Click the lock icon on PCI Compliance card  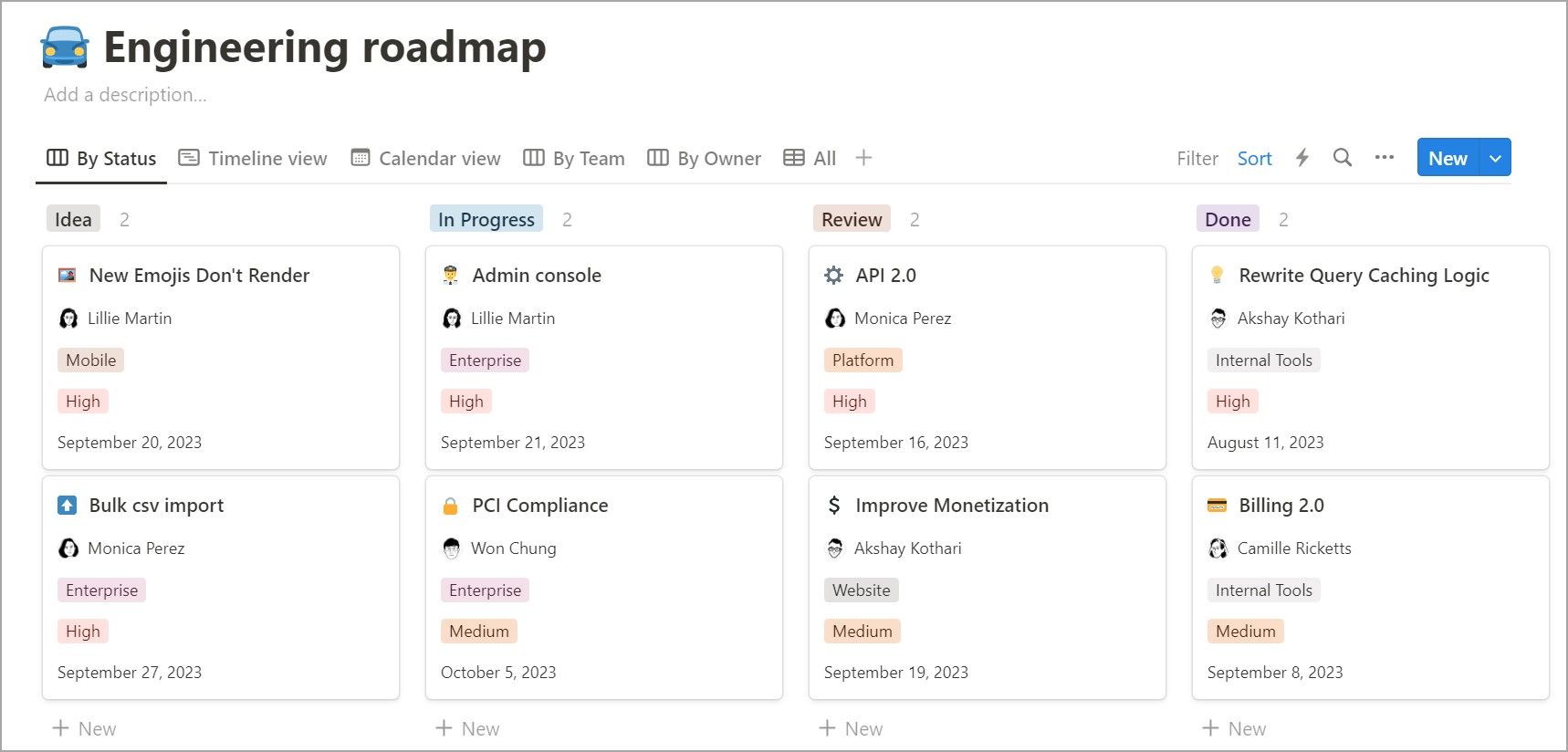coord(452,505)
